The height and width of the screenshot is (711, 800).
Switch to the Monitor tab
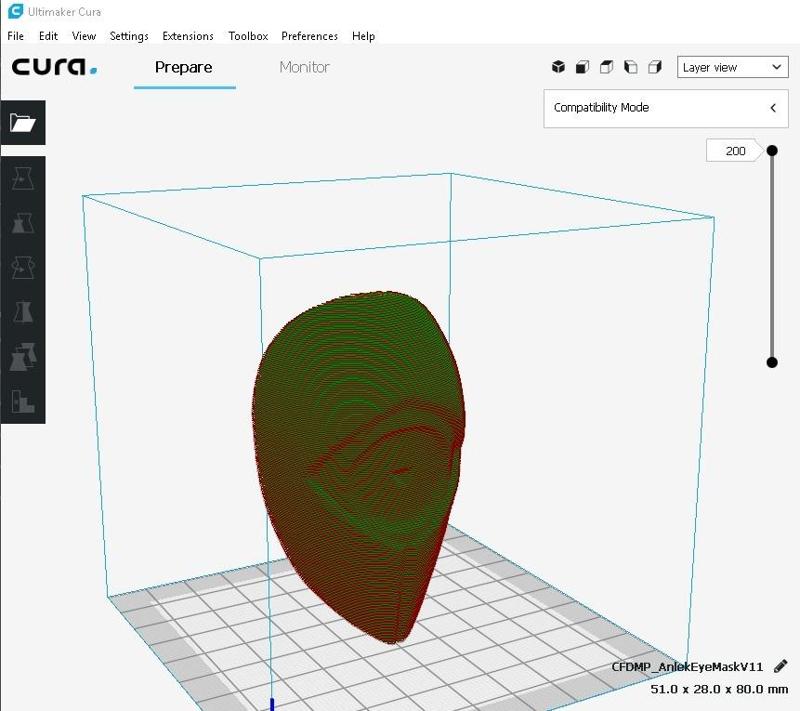pyautogui.click(x=305, y=67)
